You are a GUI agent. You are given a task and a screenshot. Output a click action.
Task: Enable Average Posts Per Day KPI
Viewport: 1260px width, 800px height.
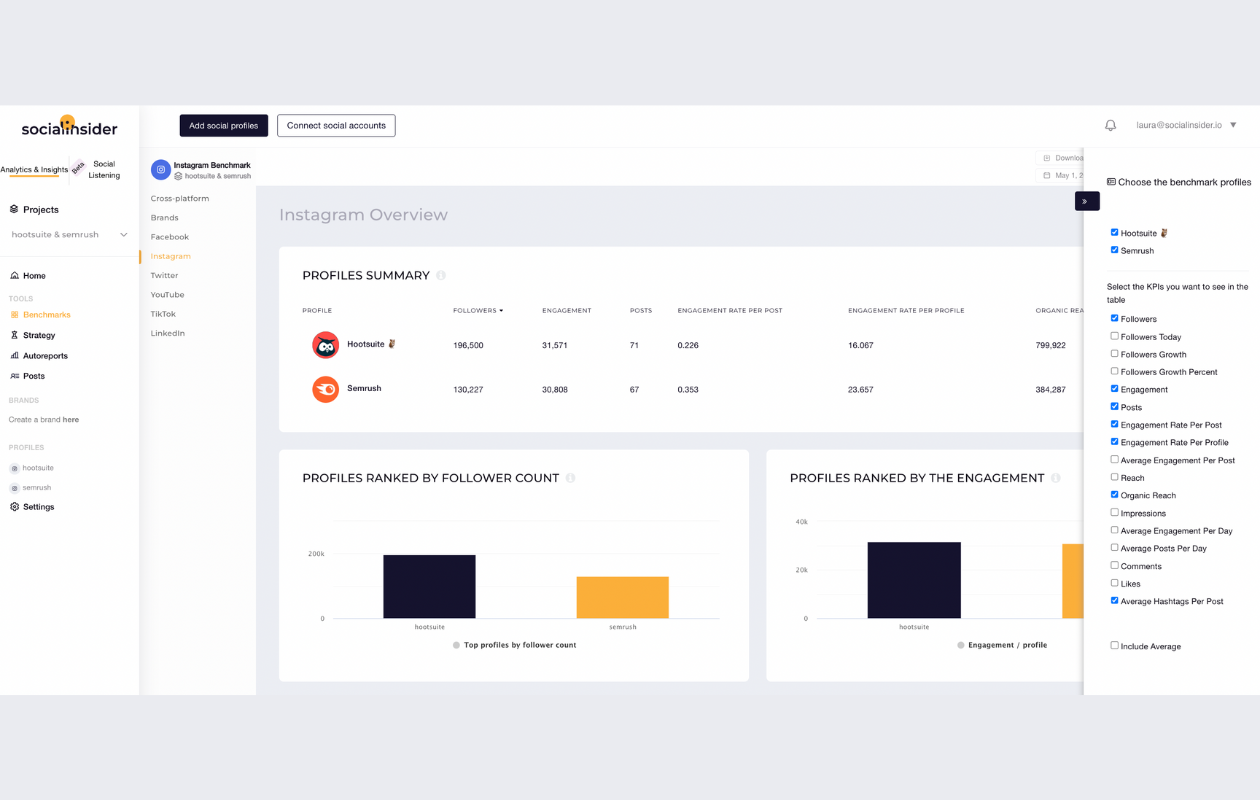[x=1115, y=547]
